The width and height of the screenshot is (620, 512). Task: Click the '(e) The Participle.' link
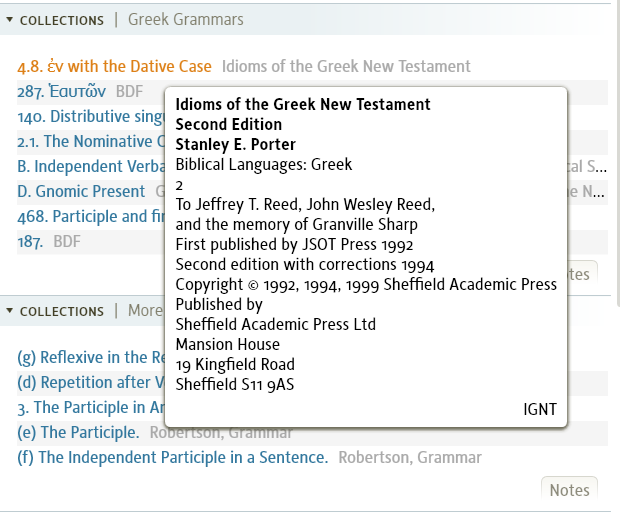(78, 433)
